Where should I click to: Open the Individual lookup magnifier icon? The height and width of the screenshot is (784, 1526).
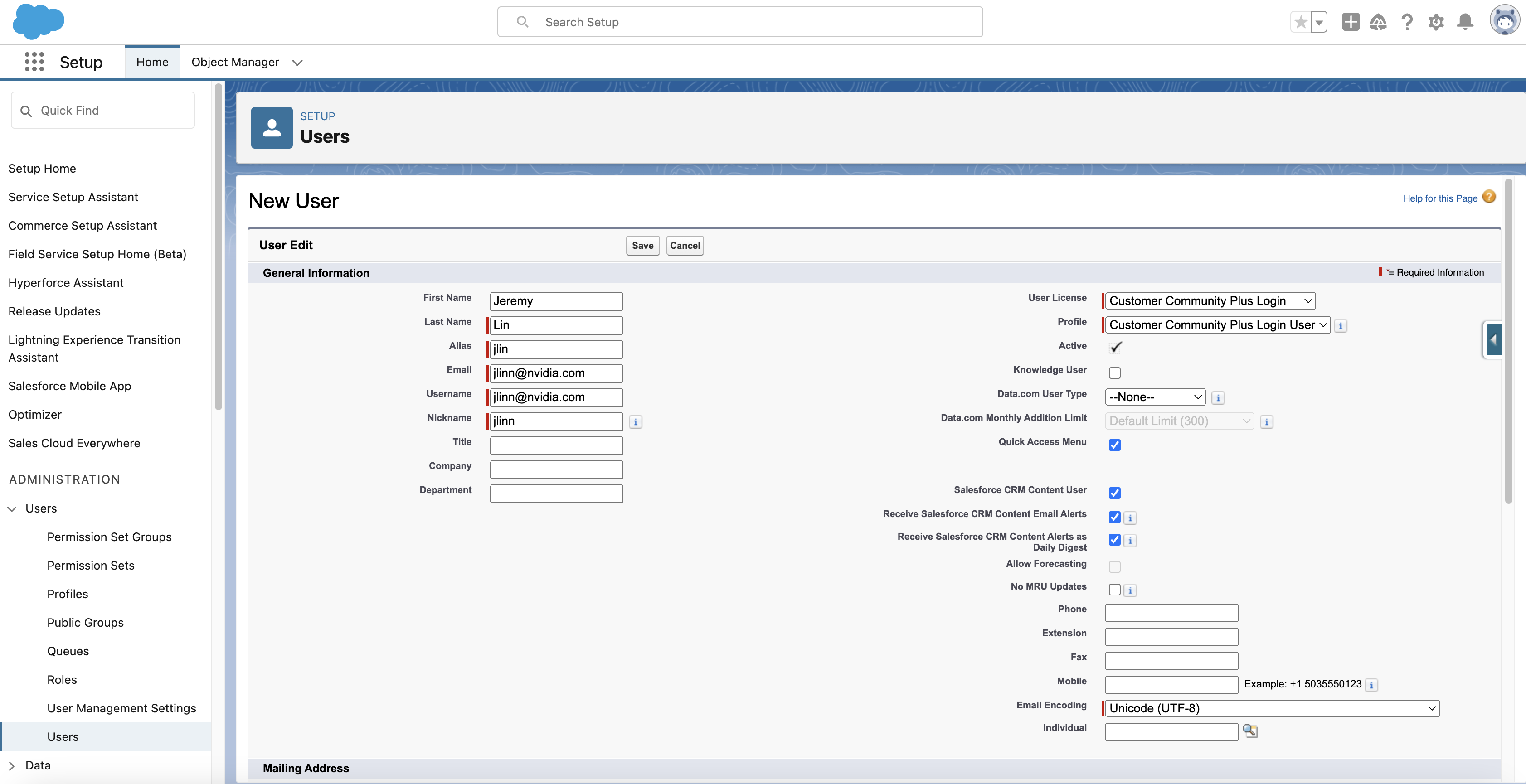point(1250,731)
